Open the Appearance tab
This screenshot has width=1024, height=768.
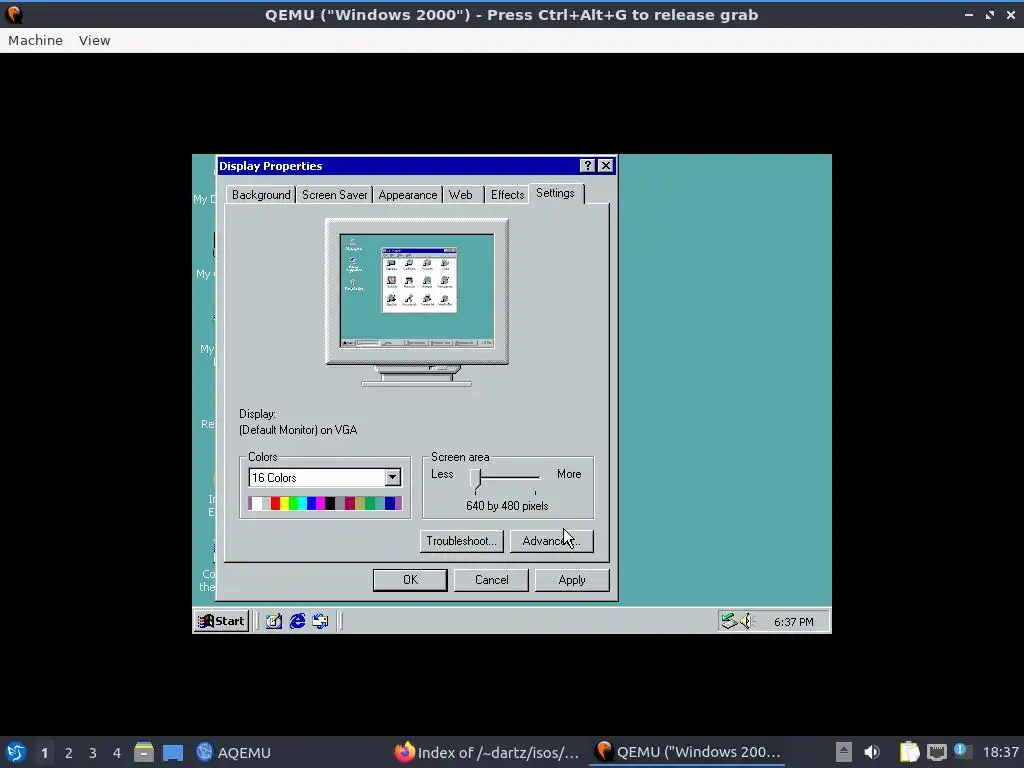tap(408, 195)
